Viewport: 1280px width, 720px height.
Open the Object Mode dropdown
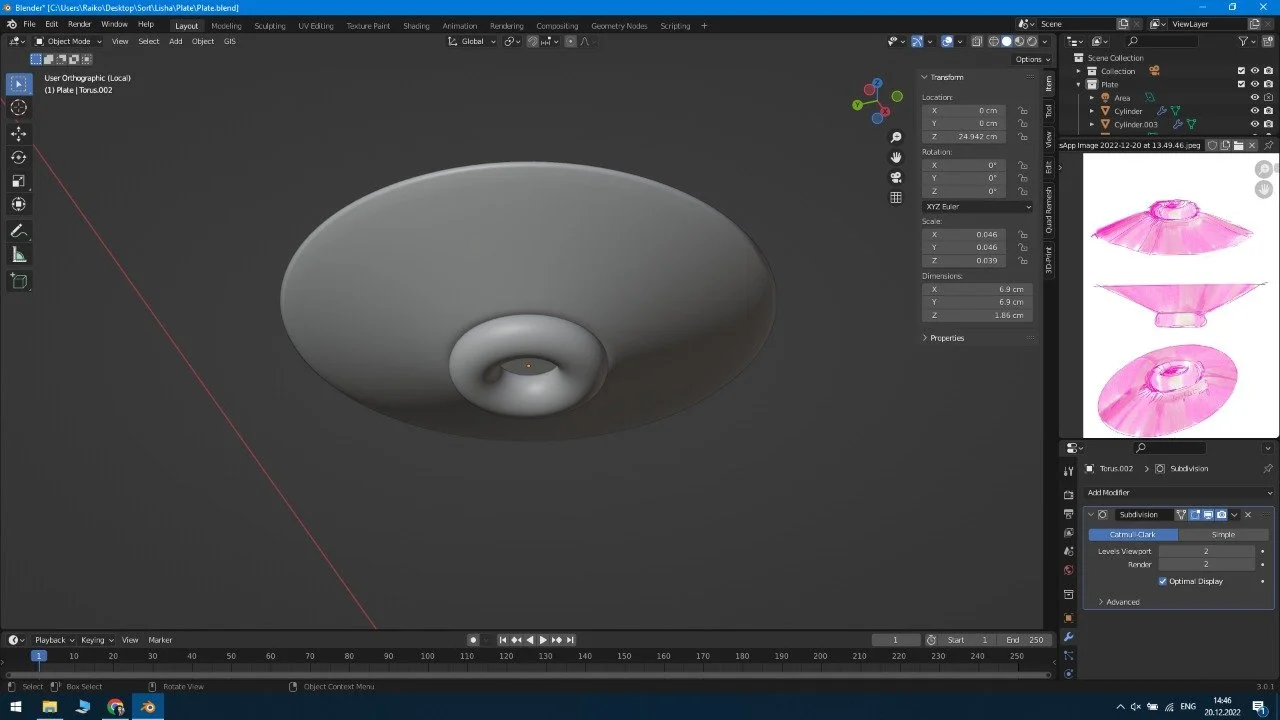pos(68,41)
